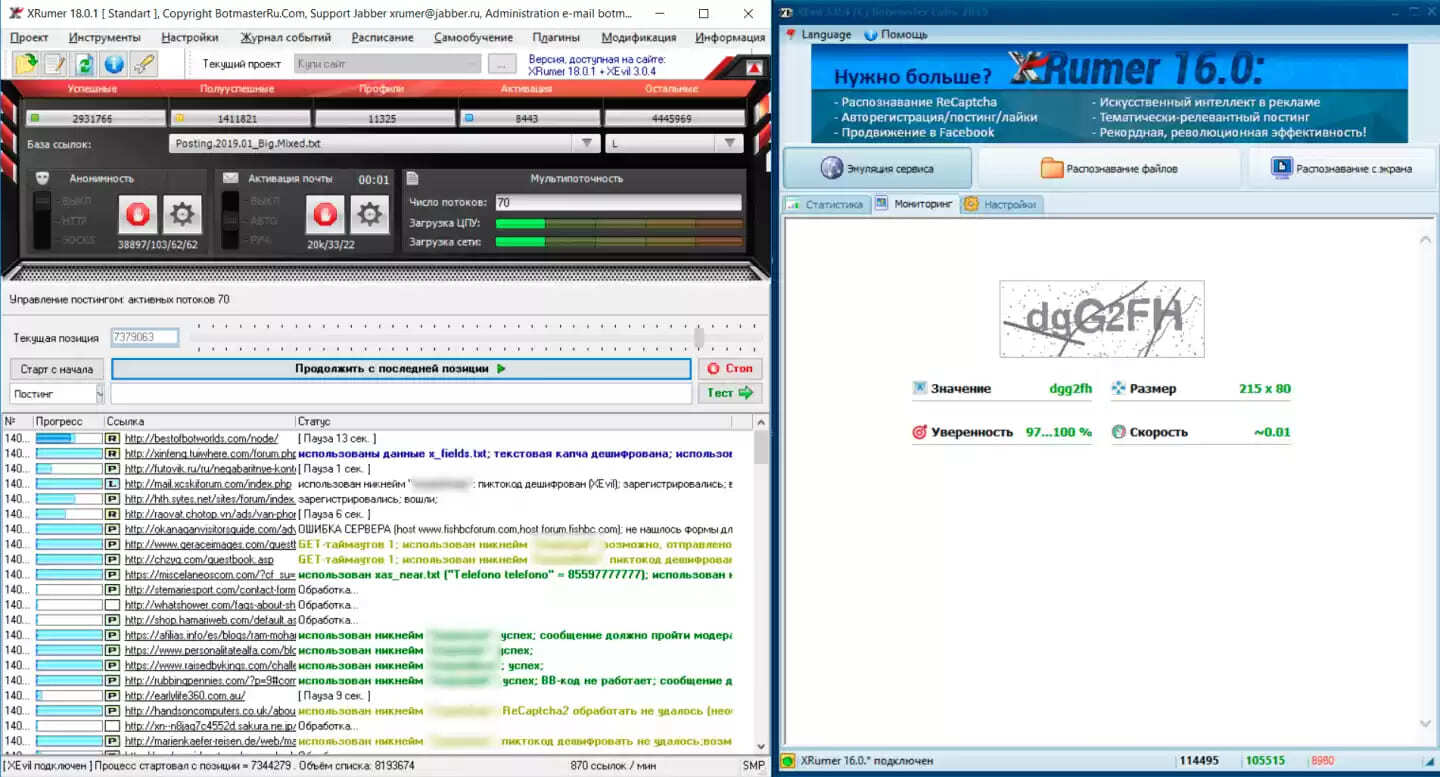Open the Проект menu
1440x777 pixels.
29,37
